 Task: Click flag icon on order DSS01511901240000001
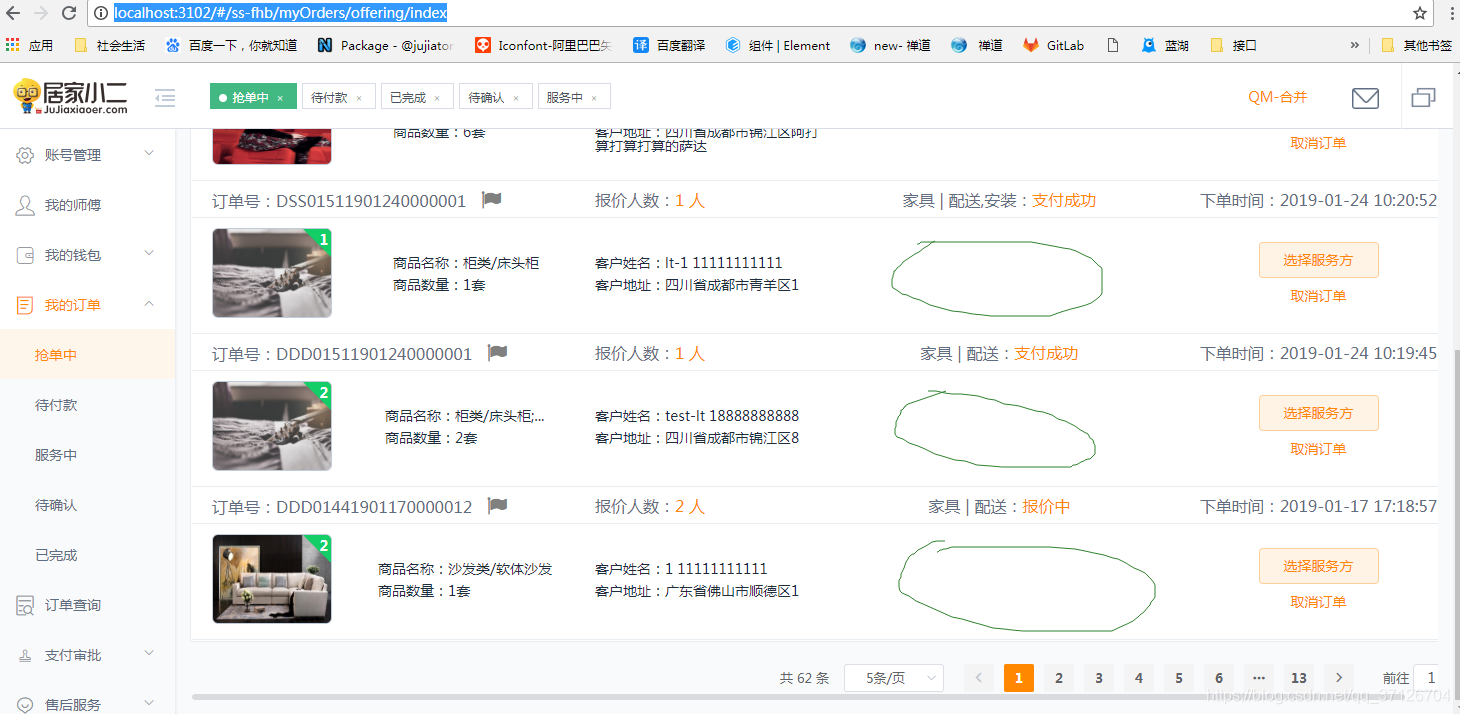coord(491,199)
